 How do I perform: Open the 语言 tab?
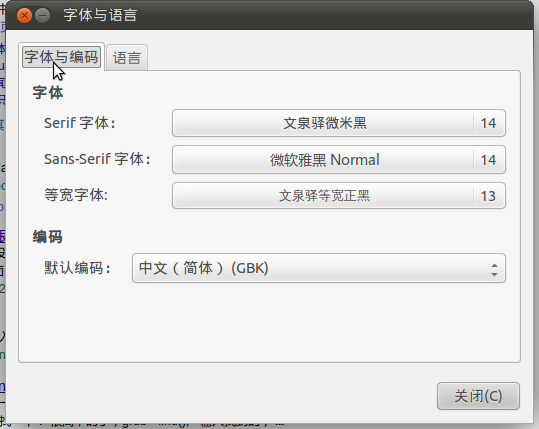point(127,58)
